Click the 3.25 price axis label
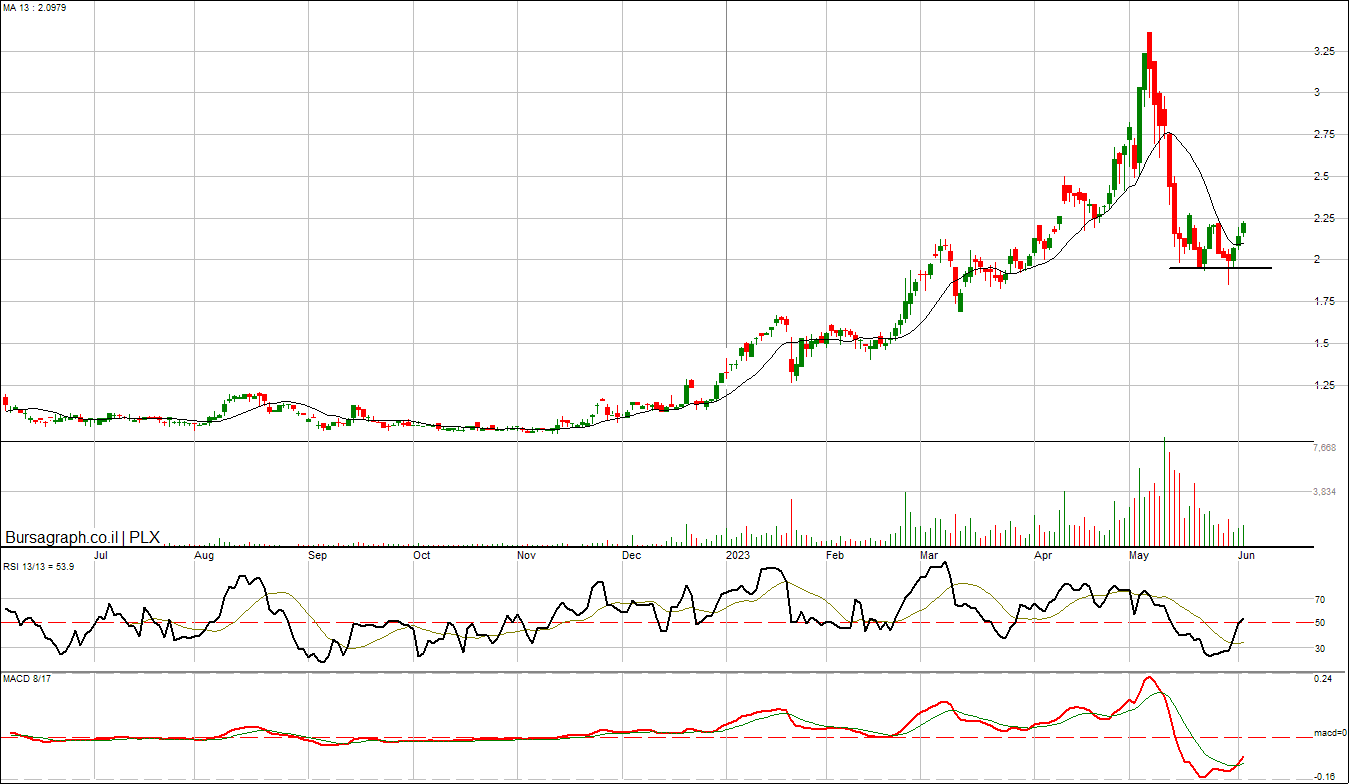The image size is (1349, 784). coord(1324,51)
